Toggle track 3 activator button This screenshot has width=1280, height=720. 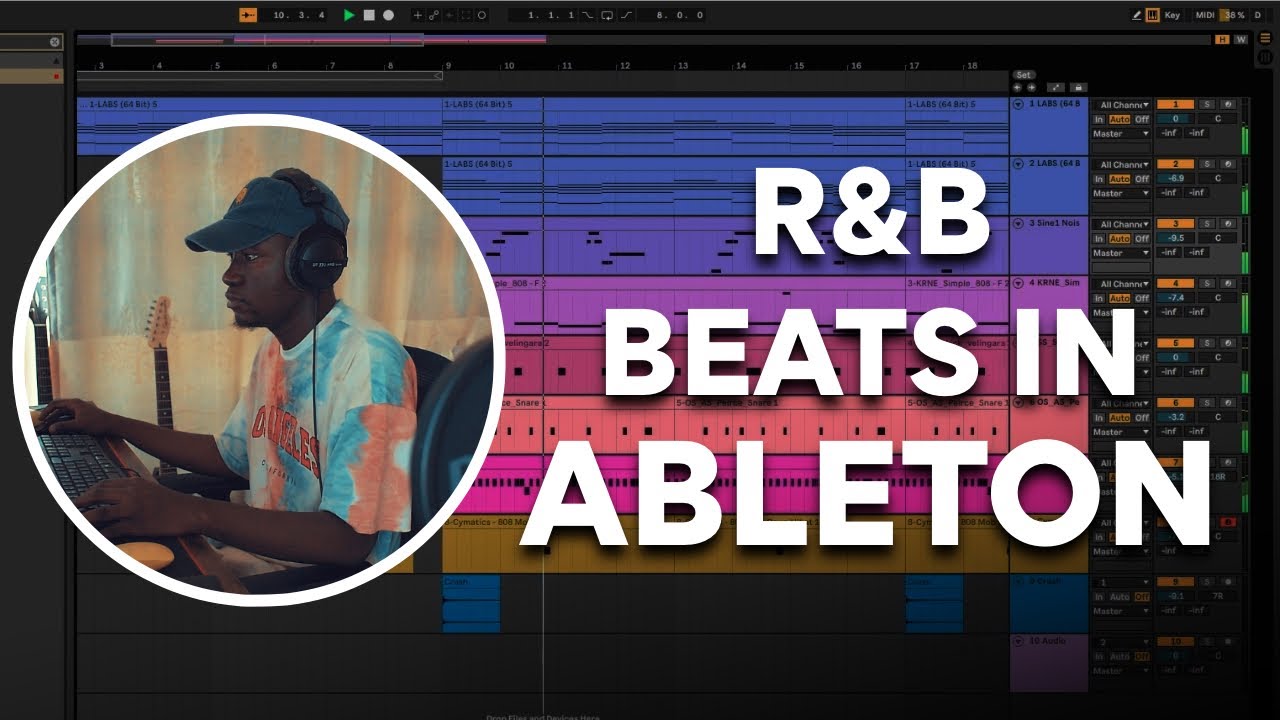point(1176,224)
